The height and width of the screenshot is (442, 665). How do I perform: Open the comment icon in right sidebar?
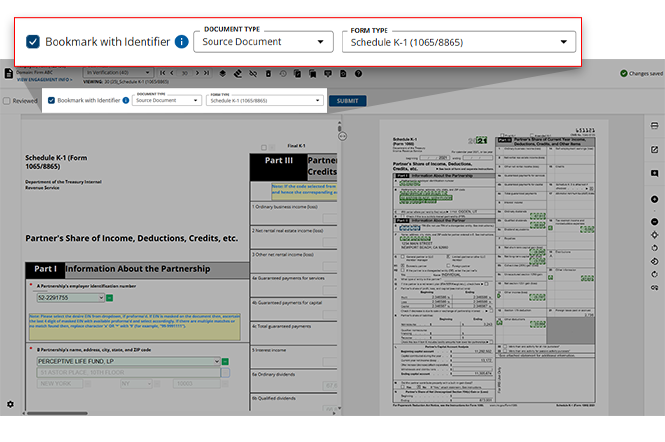point(654,173)
